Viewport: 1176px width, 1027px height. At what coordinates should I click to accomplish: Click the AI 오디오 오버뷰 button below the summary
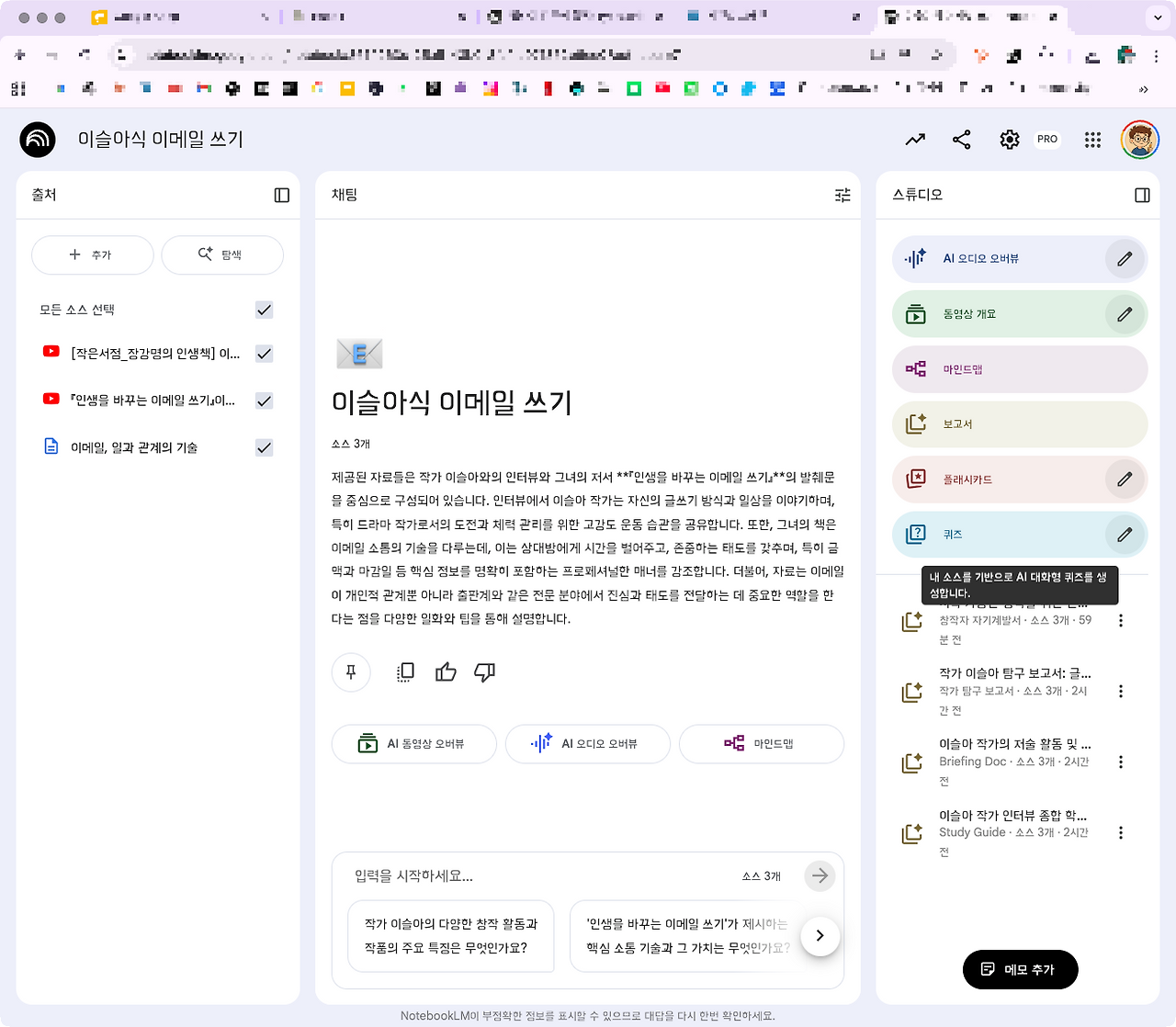pos(588,744)
